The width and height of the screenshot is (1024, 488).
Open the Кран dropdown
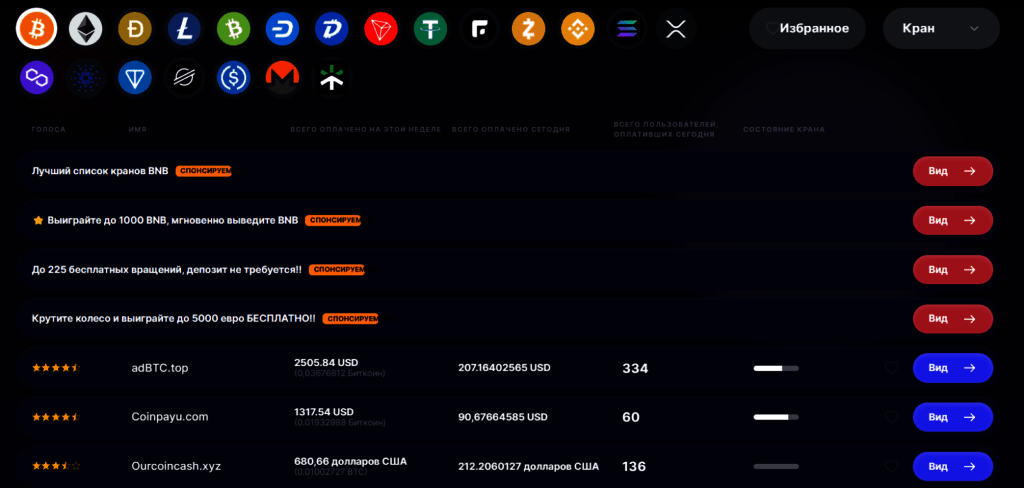(941, 28)
